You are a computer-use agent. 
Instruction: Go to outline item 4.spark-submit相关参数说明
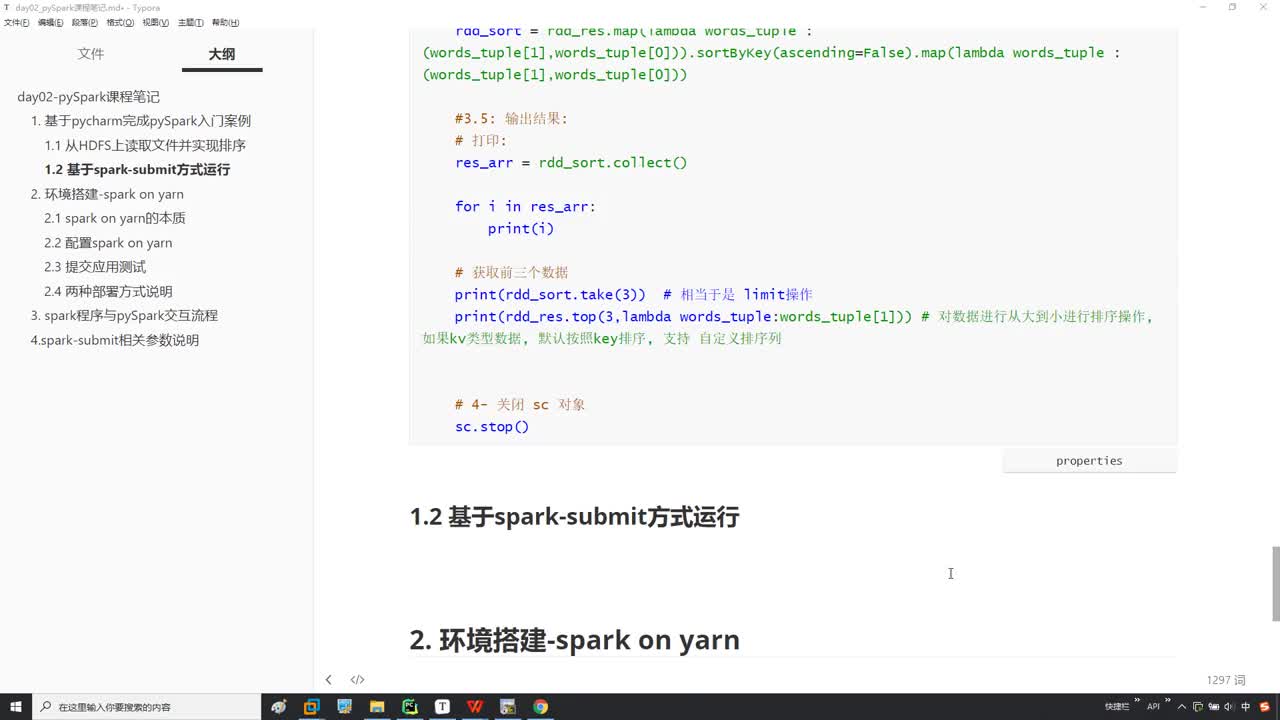click(x=115, y=340)
